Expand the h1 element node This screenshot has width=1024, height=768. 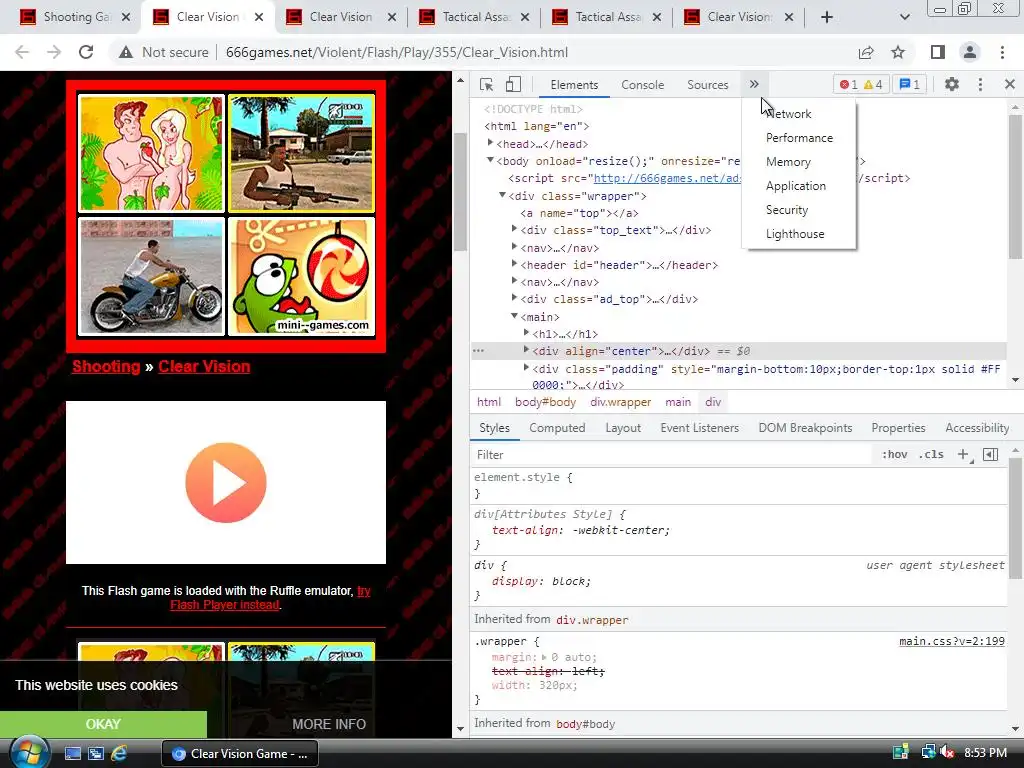[526, 333]
